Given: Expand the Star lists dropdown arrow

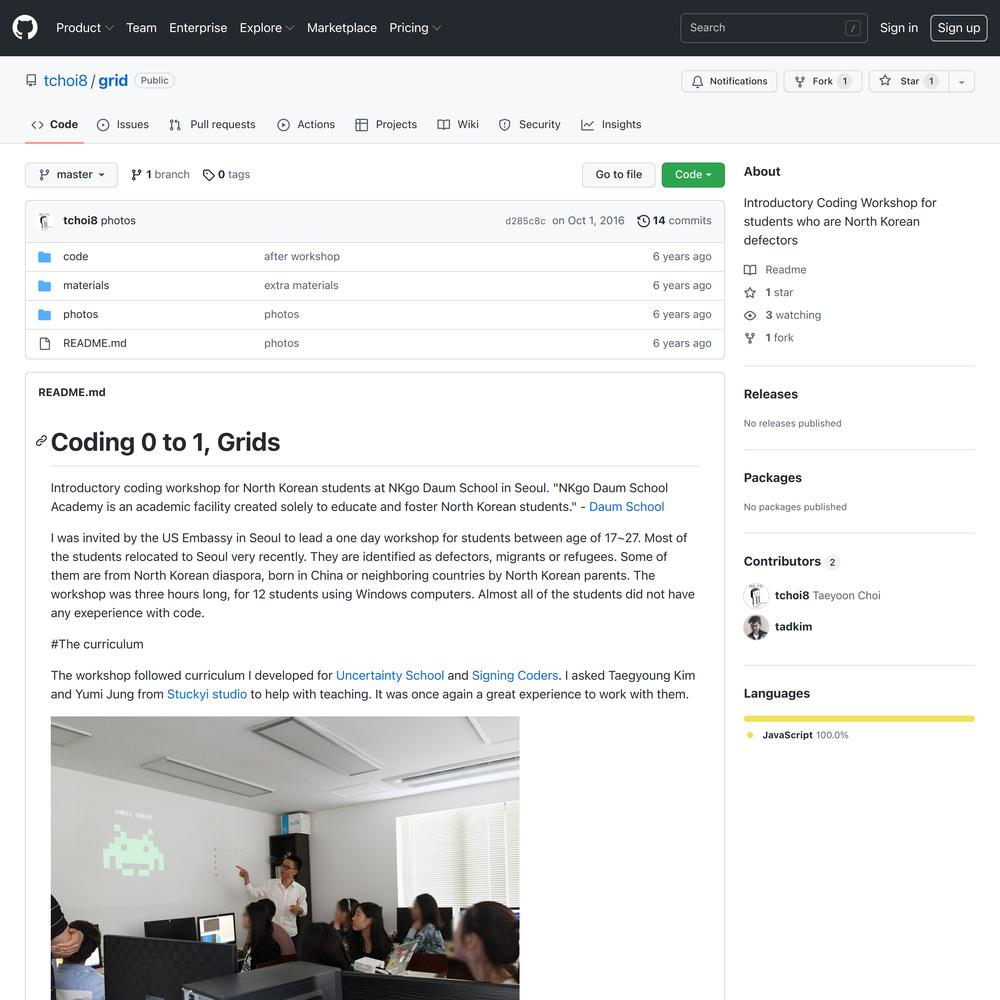Looking at the screenshot, I should click(961, 82).
